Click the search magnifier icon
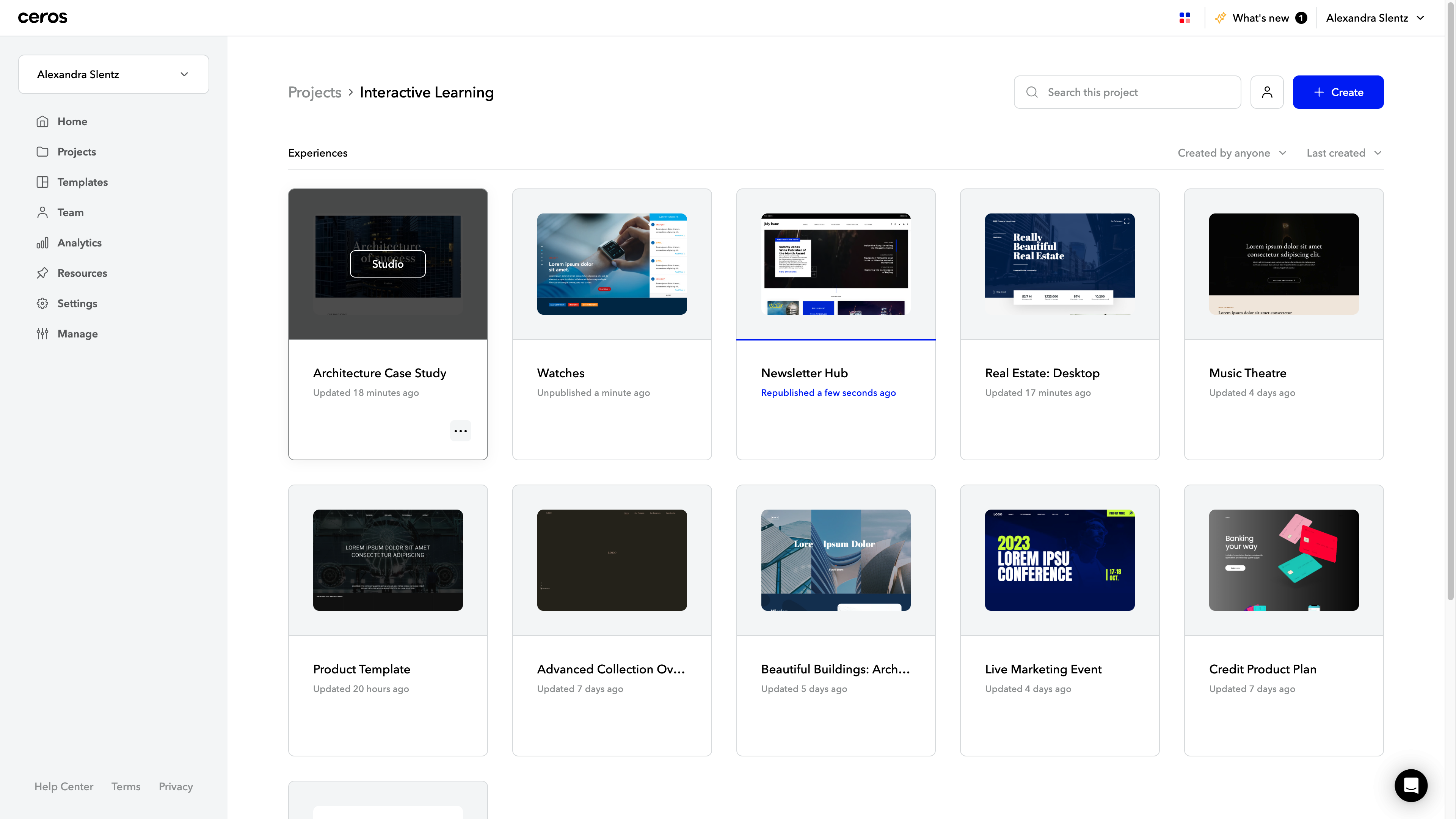The image size is (1456, 819). (1032, 92)
